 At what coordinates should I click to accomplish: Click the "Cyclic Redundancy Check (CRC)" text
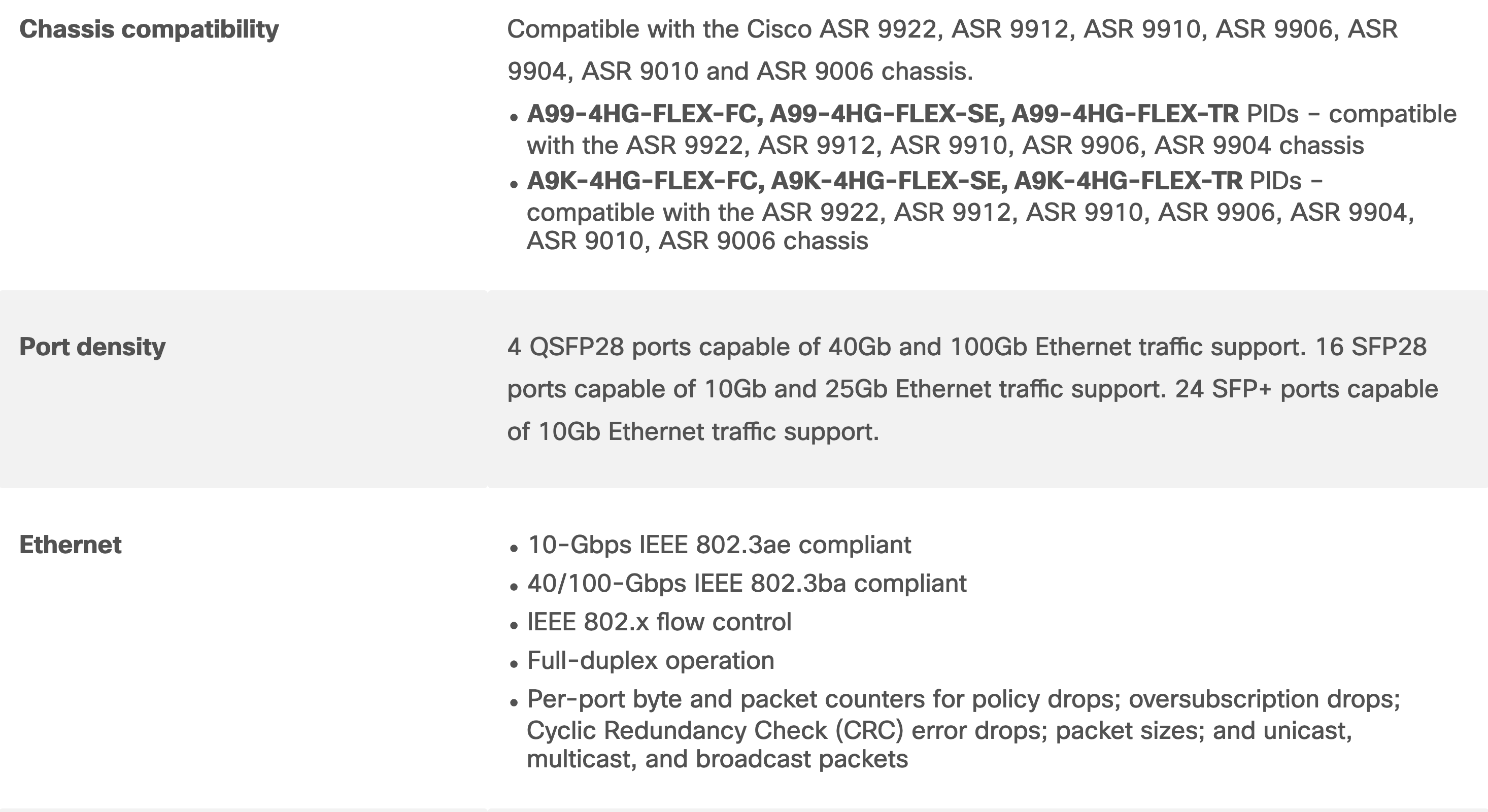point(715,731)
